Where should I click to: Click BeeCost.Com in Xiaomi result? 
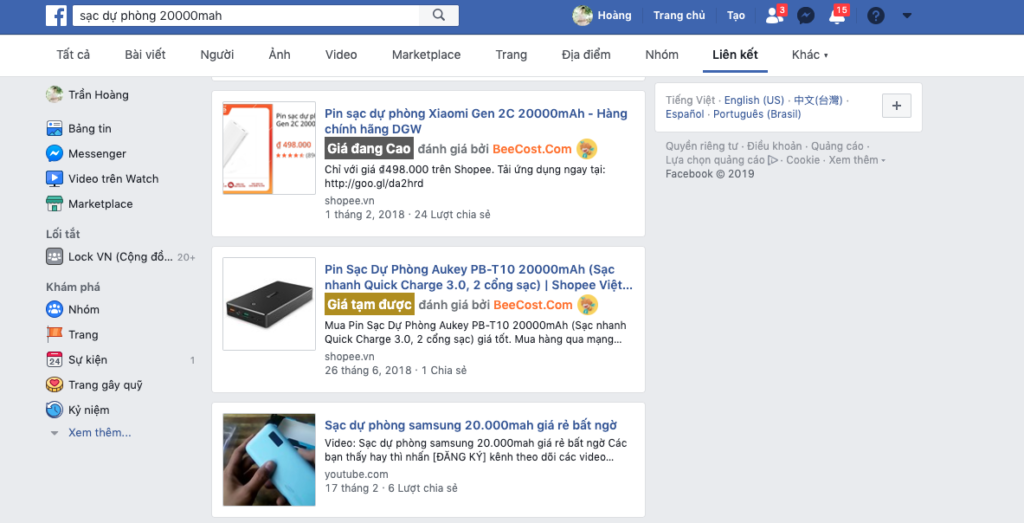click(532, 149)
